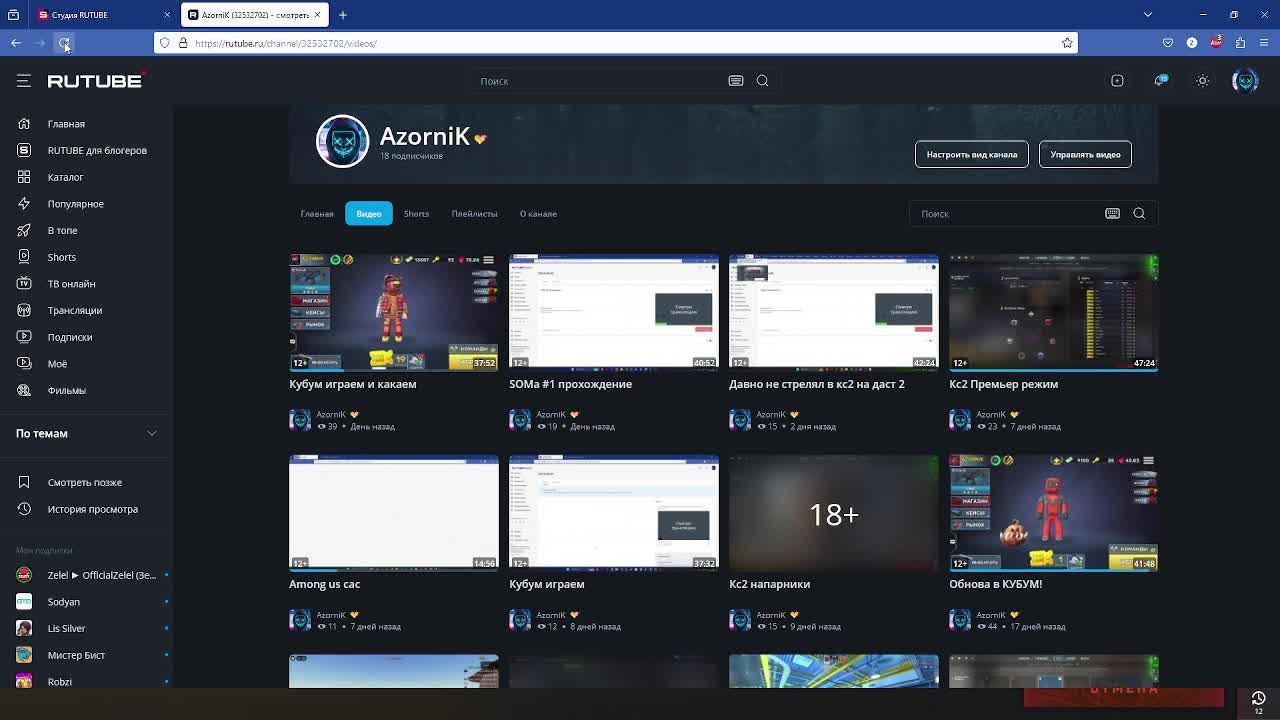Open Смотреть позже in sidebar
The height and width of the screenshot is (720, 1280).
[x=84, y=482]
